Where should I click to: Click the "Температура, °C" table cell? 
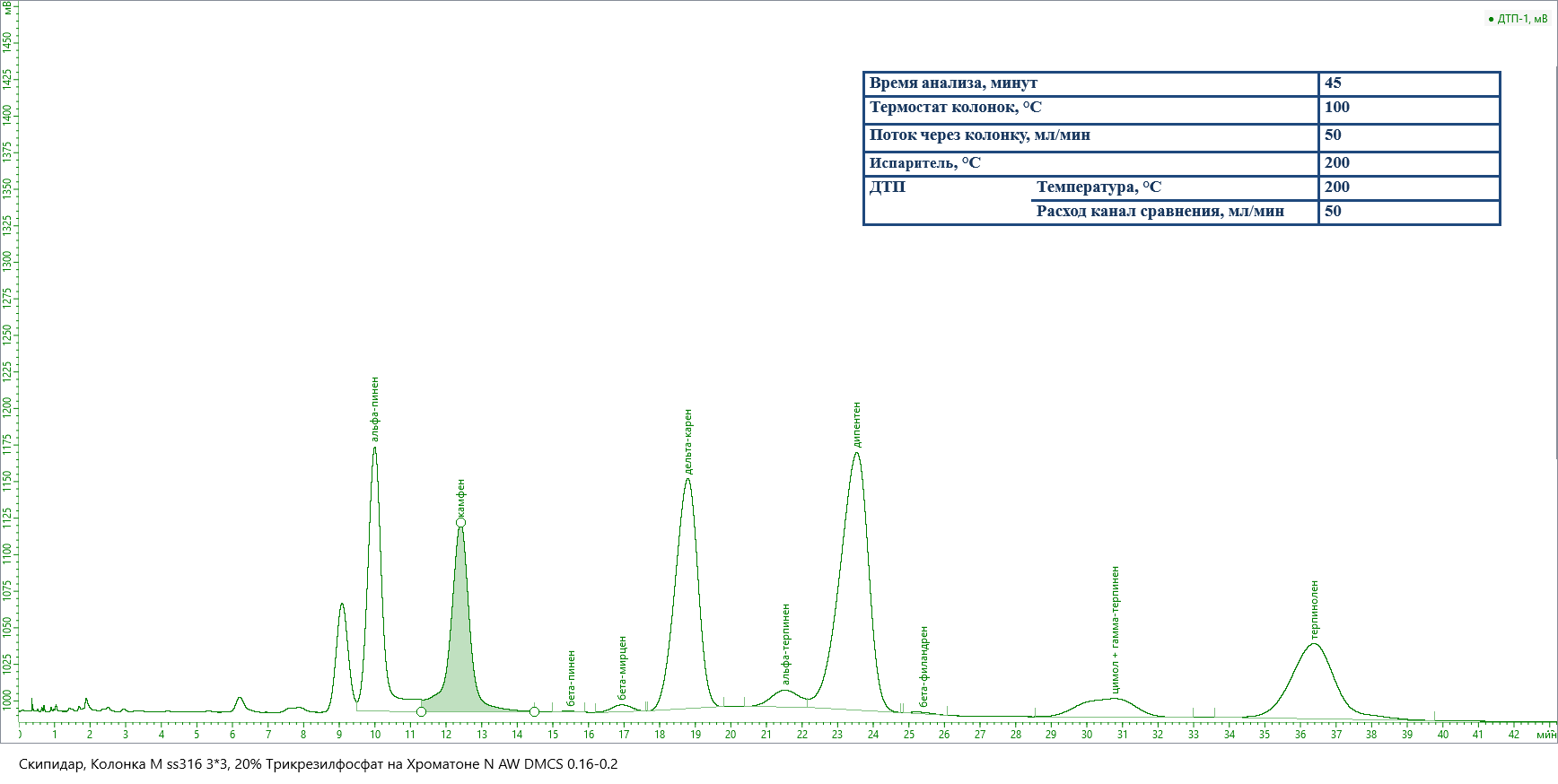1175,187
